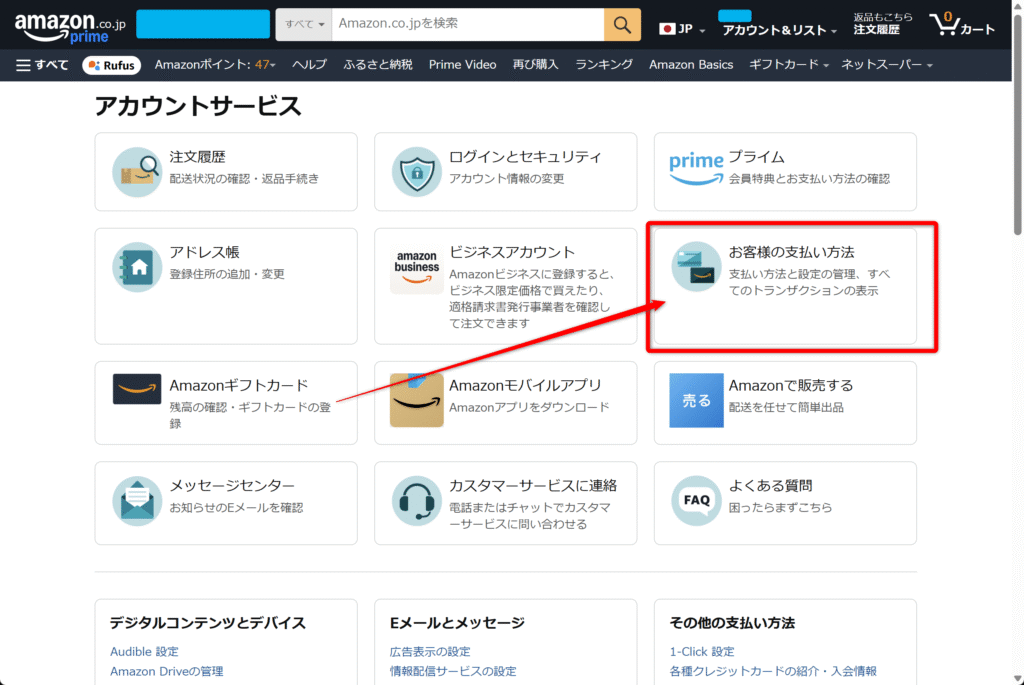Expand the ギフトカード nav dropdown

tap(788, 65)
